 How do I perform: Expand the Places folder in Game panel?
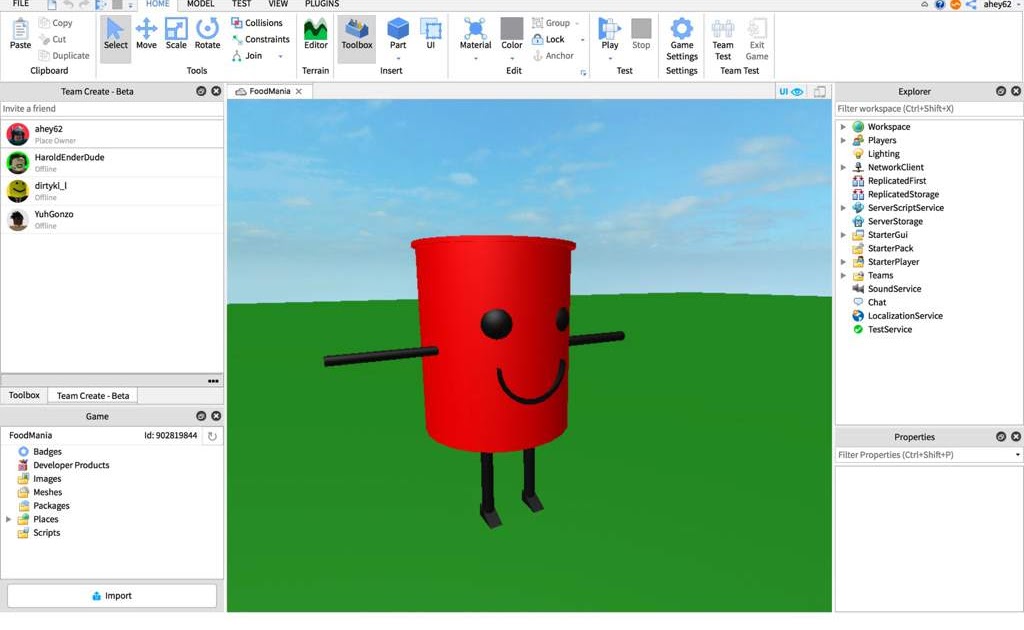click(8, 520)
